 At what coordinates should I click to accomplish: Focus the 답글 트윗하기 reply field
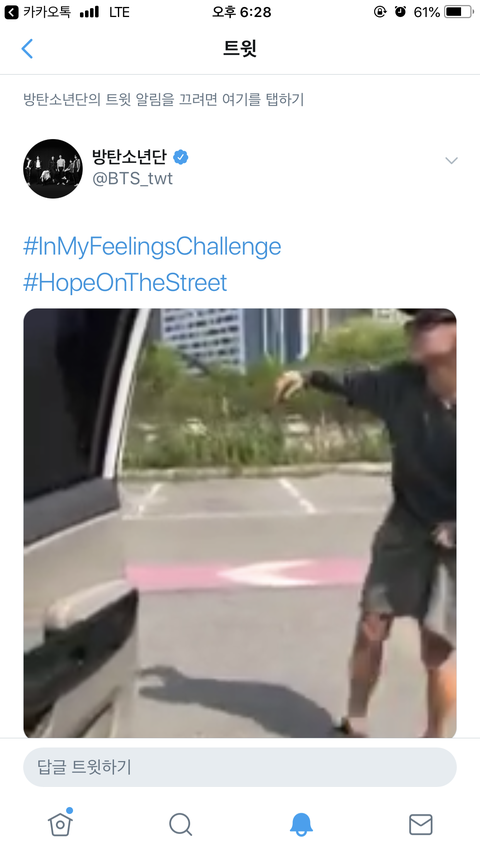point(239,767)
